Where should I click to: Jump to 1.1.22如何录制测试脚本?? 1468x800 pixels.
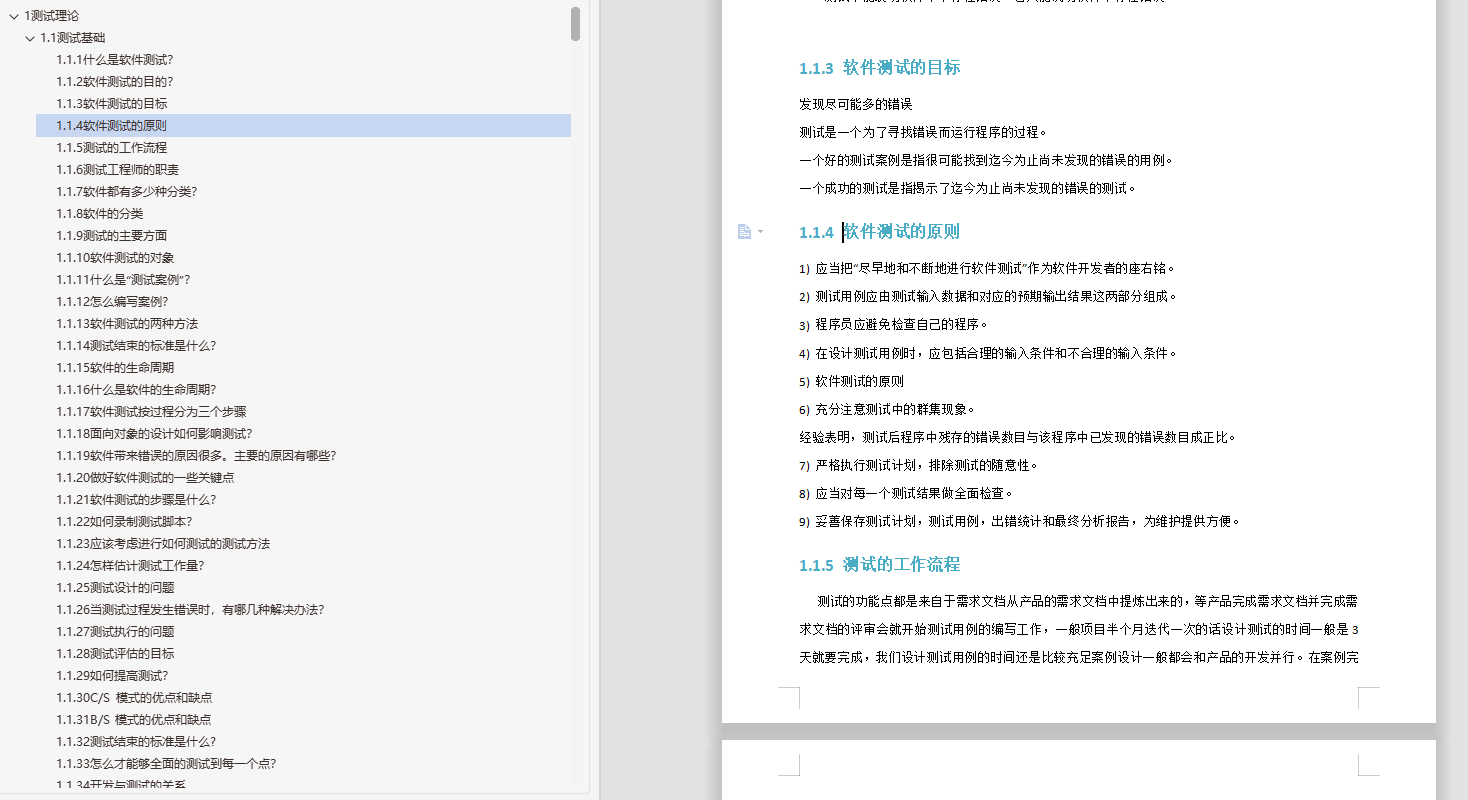(x=124, y=522)
